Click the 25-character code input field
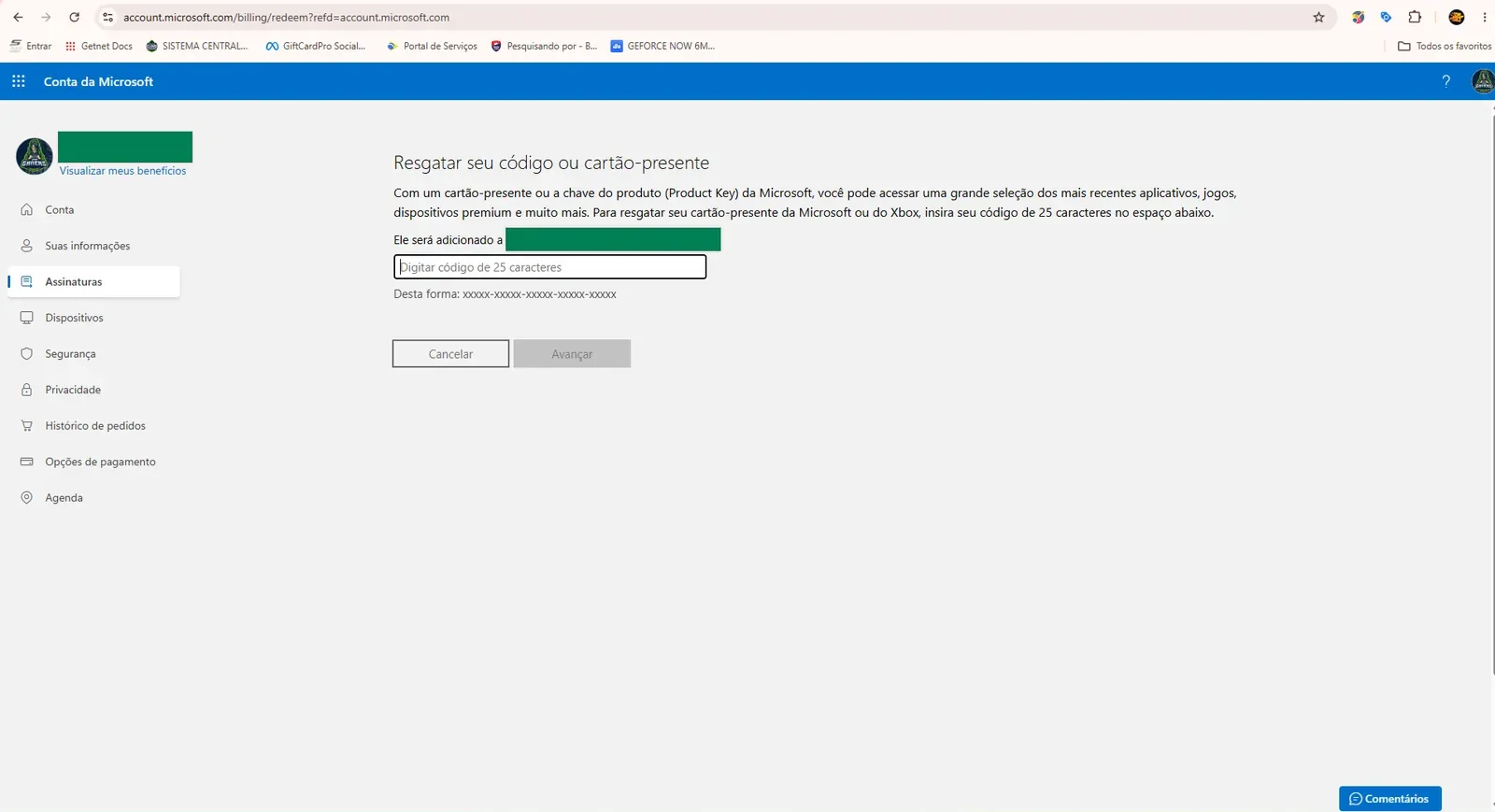 tap(549, 267)
